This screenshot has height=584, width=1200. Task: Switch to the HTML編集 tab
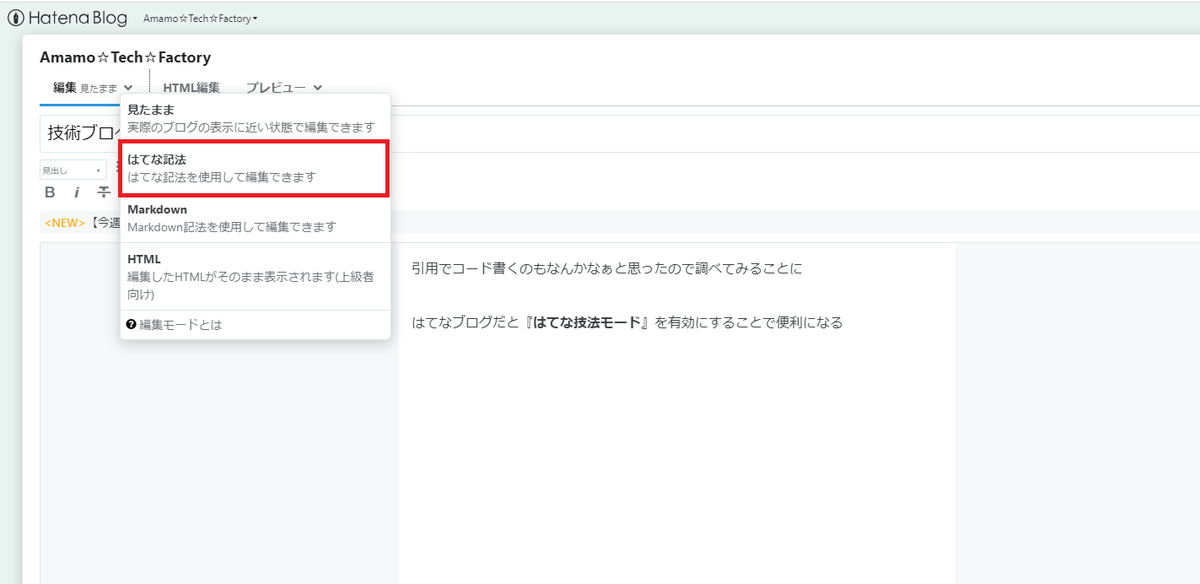(x=191, y=88)
